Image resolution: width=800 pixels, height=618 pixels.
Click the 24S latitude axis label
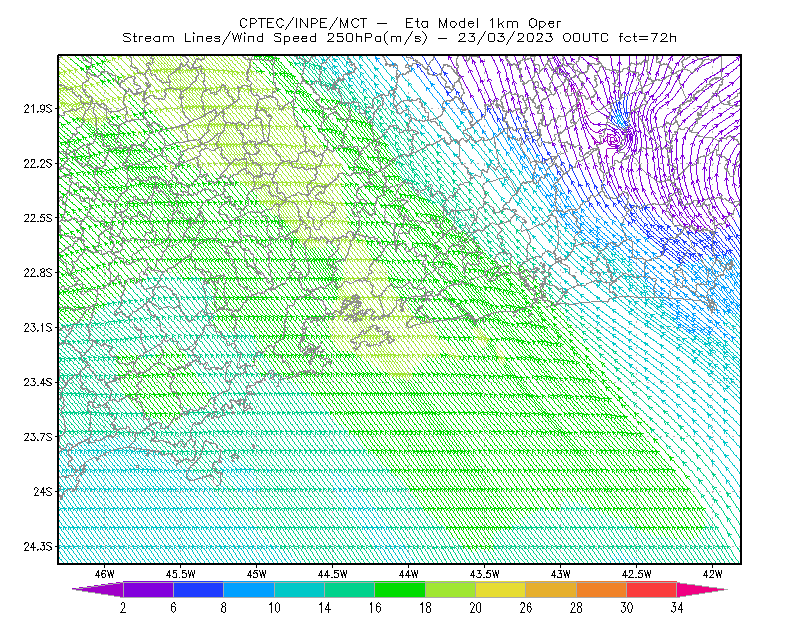click(x=43, y=491)
